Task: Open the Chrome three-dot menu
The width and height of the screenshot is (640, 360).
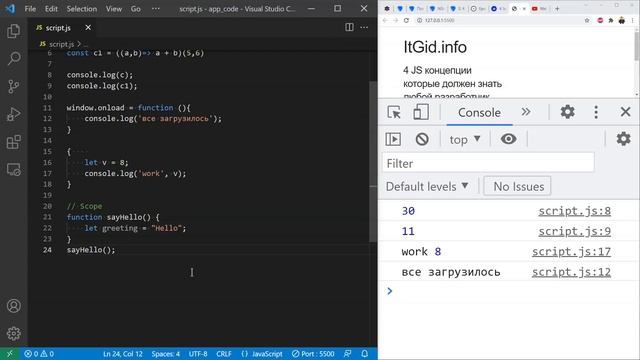Action: tap(633, 20)
